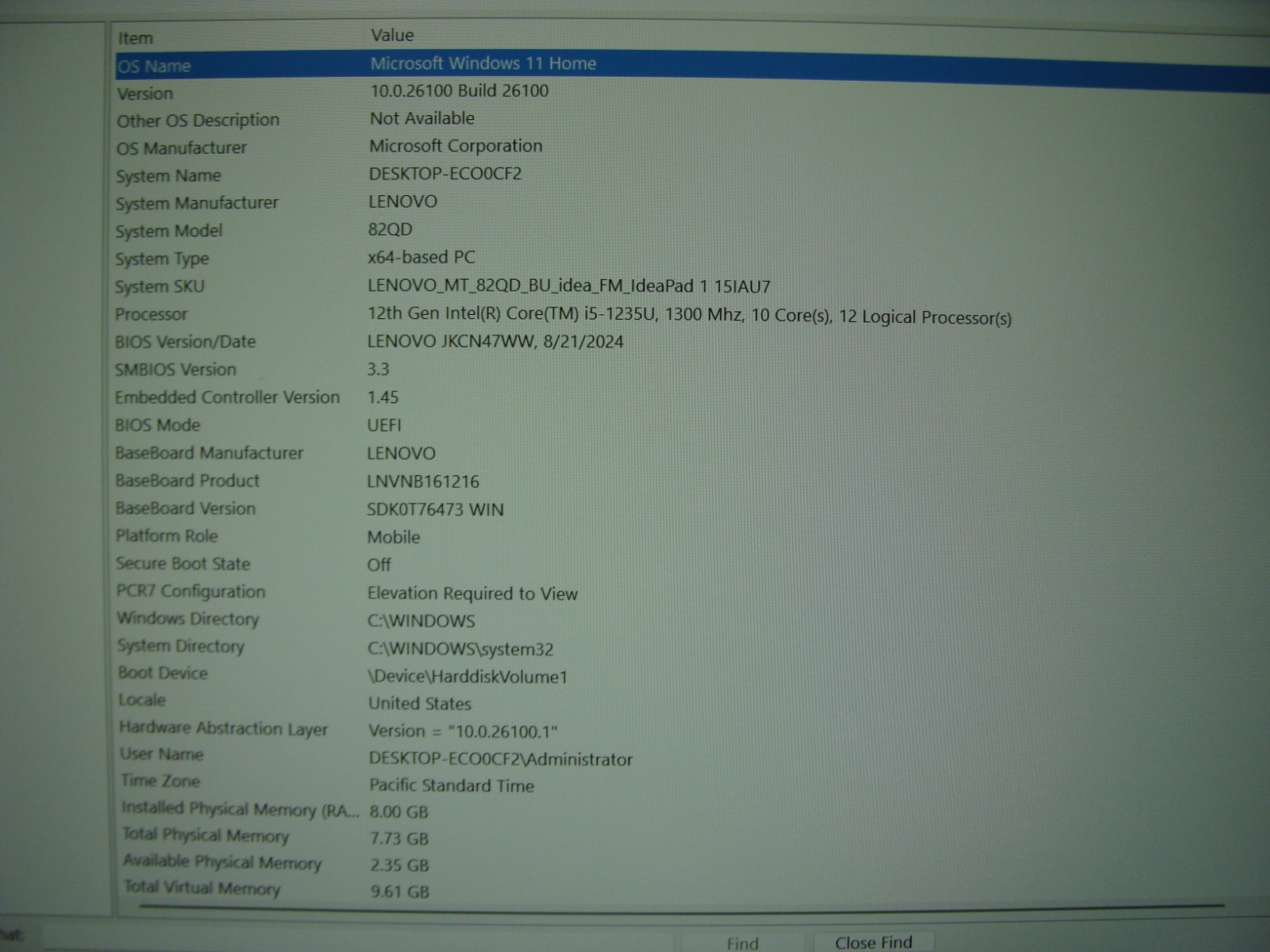The width and height of the screenshot is (1270, 952).
Task: Select Hardware Abstraction Layer row
Action: click(x=223, y=728)
